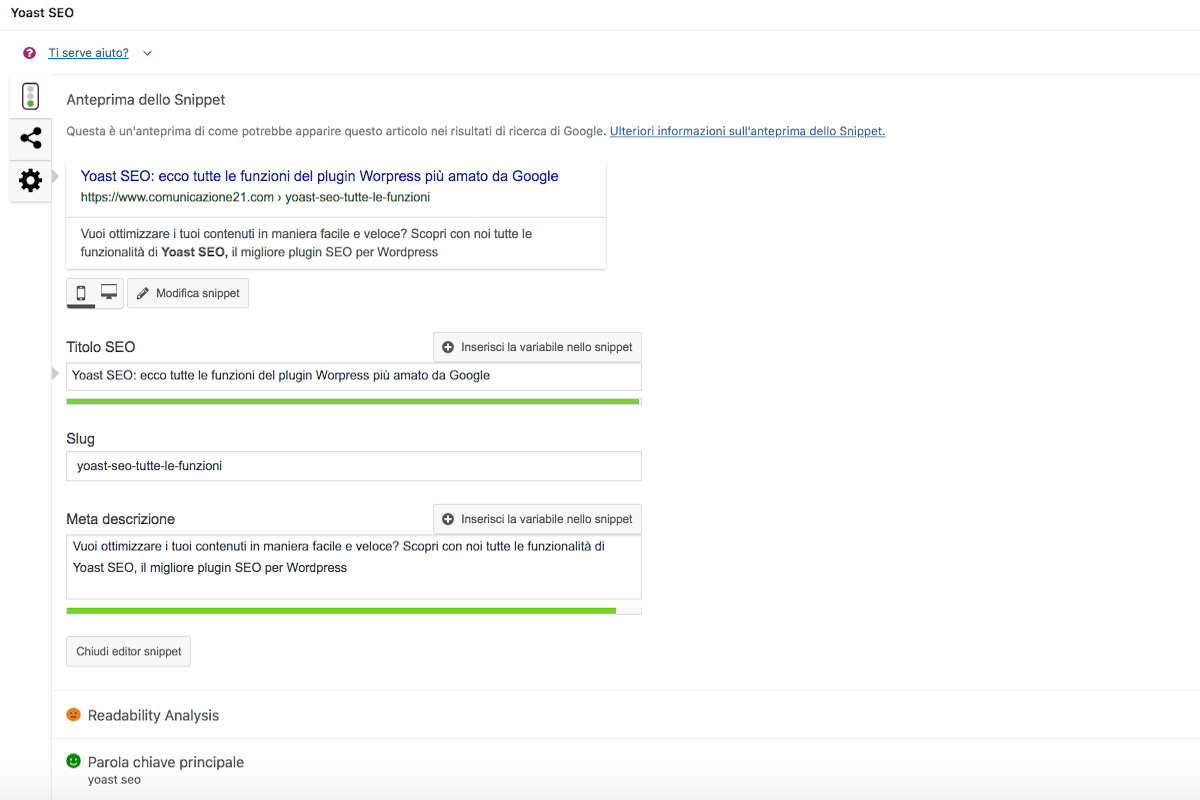Click the snippet preview description text
Viewport: 1200px width, 800px height.
coord(306,243)
